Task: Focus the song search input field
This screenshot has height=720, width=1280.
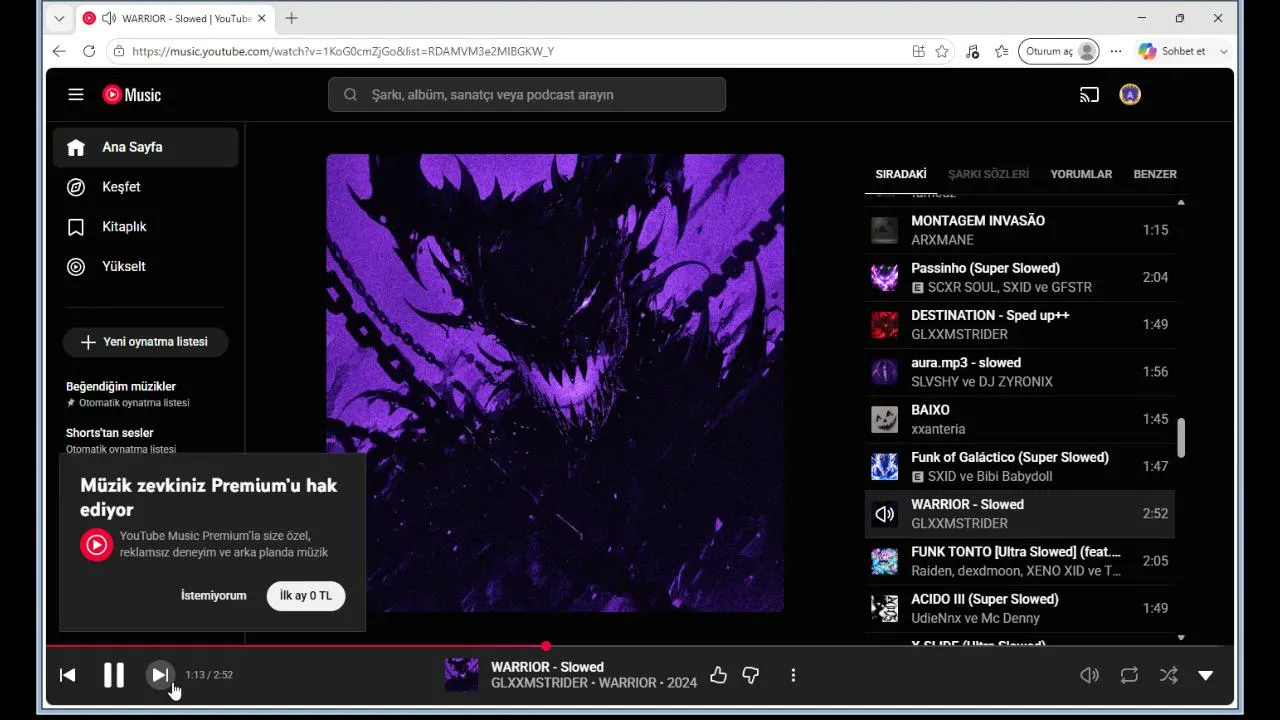Action: pyautogui.click(x=527, y=95)
